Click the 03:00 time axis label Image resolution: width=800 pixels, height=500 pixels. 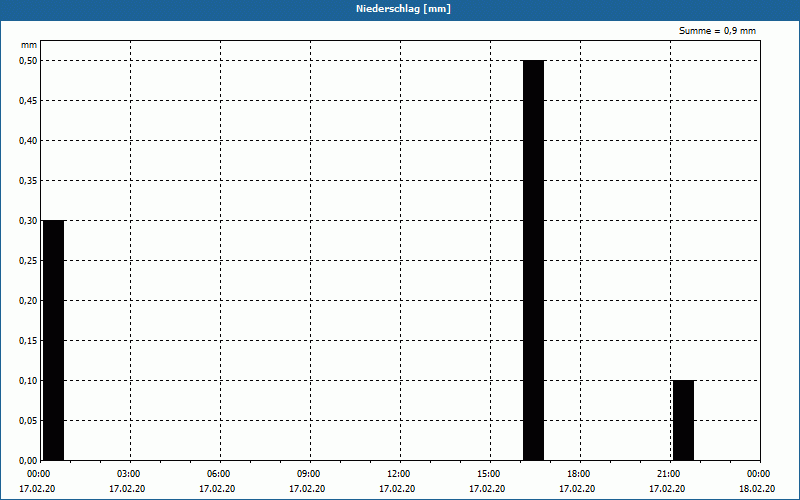pyautogui.click(x=129, y=474)
